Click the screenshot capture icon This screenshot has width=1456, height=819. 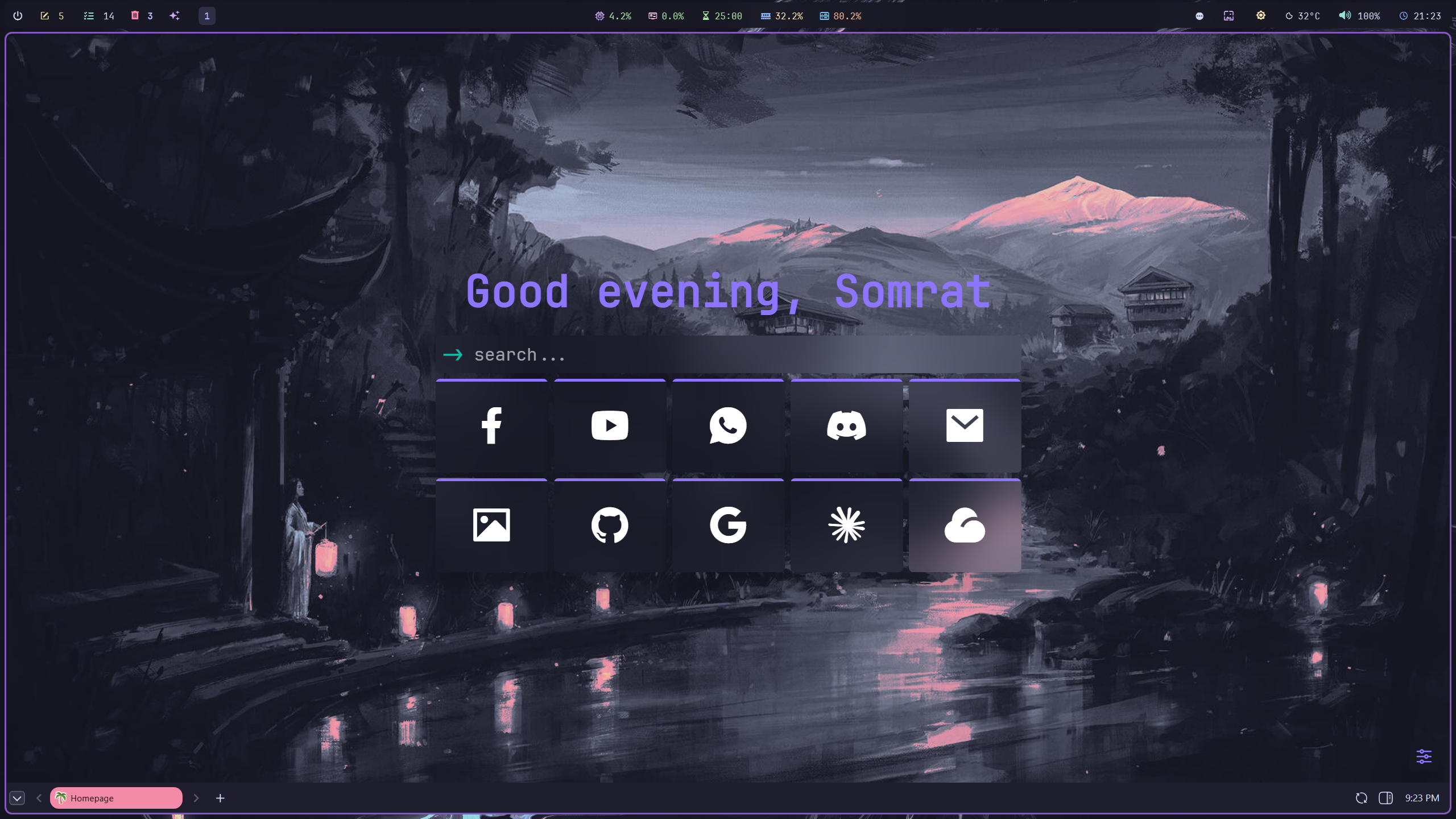pyautogui.click(x=1228, y=16)
